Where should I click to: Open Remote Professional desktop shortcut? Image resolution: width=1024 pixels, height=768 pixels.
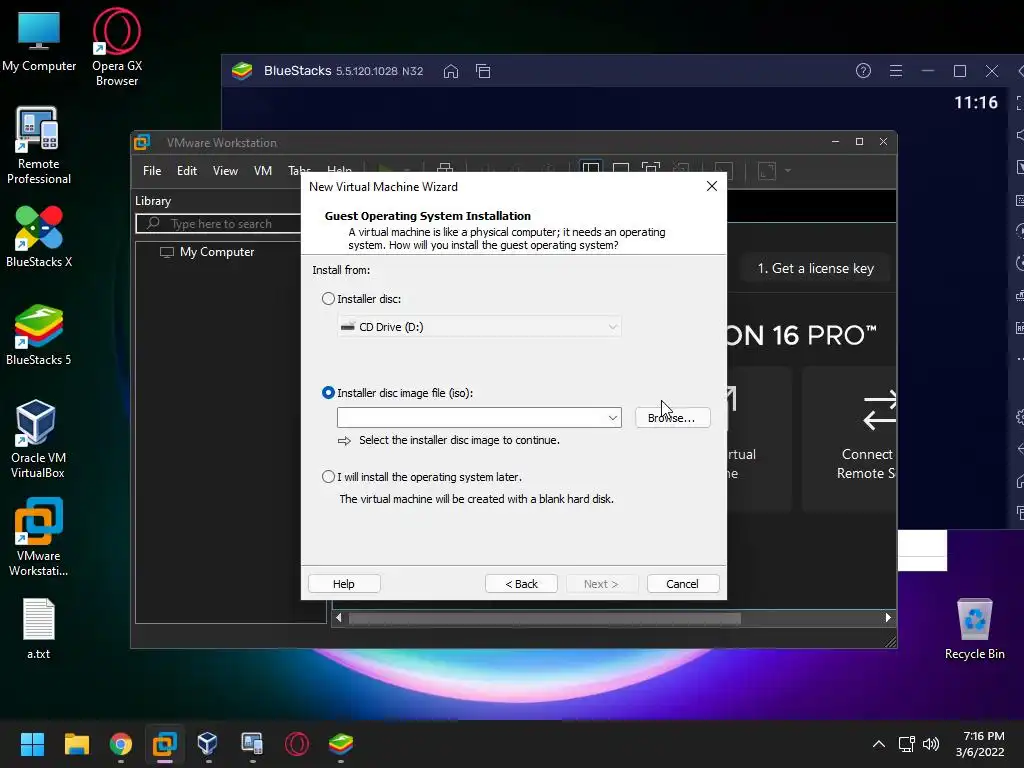39,146
